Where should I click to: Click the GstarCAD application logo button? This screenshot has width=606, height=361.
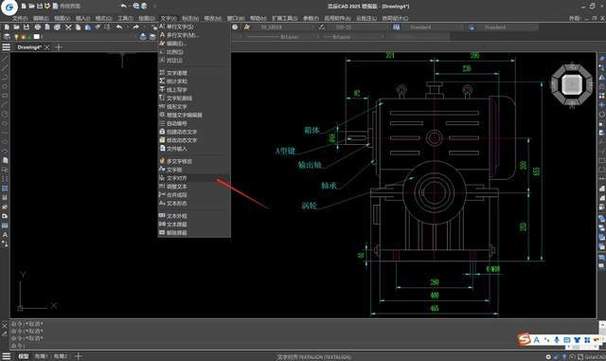[x=9, y=7]
